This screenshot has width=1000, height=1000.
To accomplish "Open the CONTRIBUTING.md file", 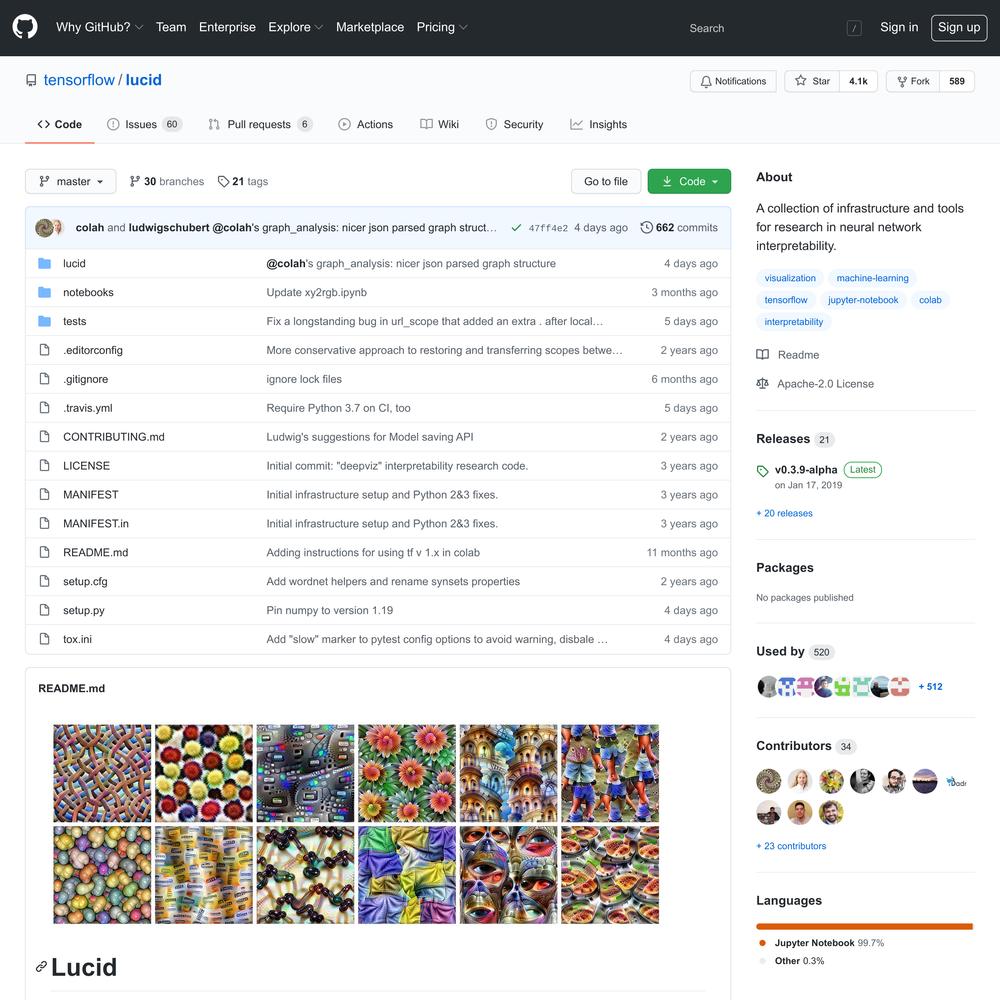I will tap(114, 437).
